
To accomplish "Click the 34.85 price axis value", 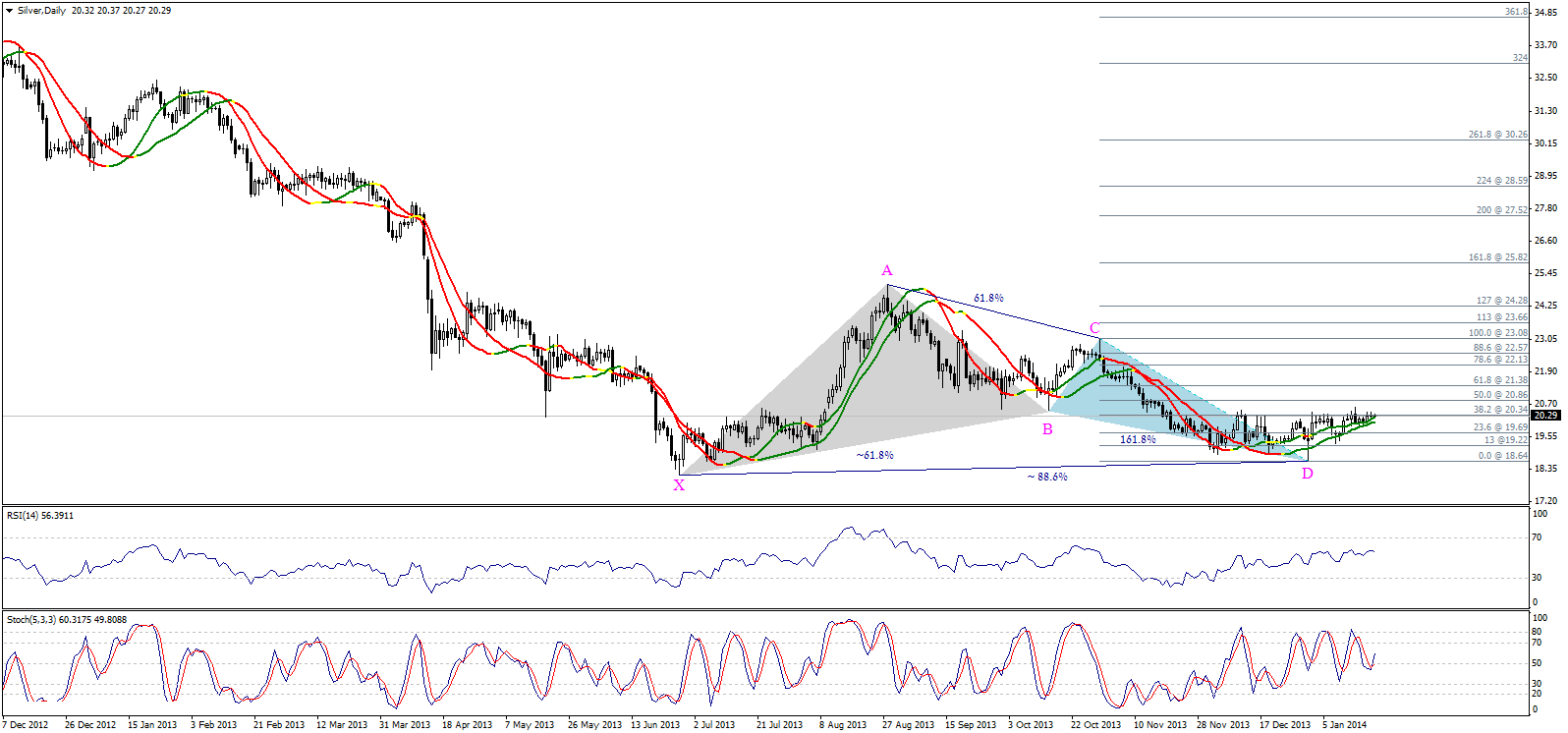I will point(1546,13).
